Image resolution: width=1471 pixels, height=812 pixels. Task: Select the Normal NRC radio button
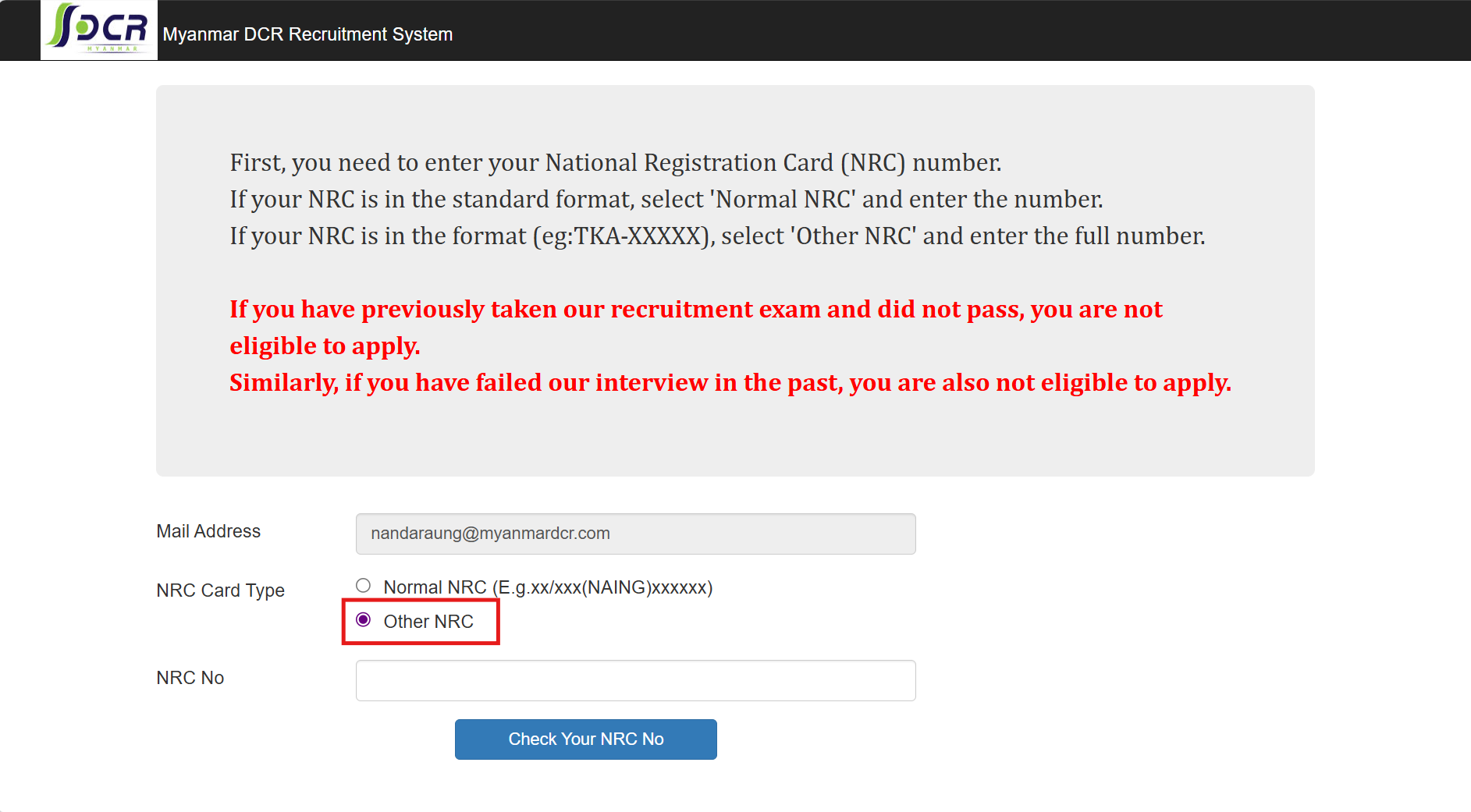tap(364, 586)
